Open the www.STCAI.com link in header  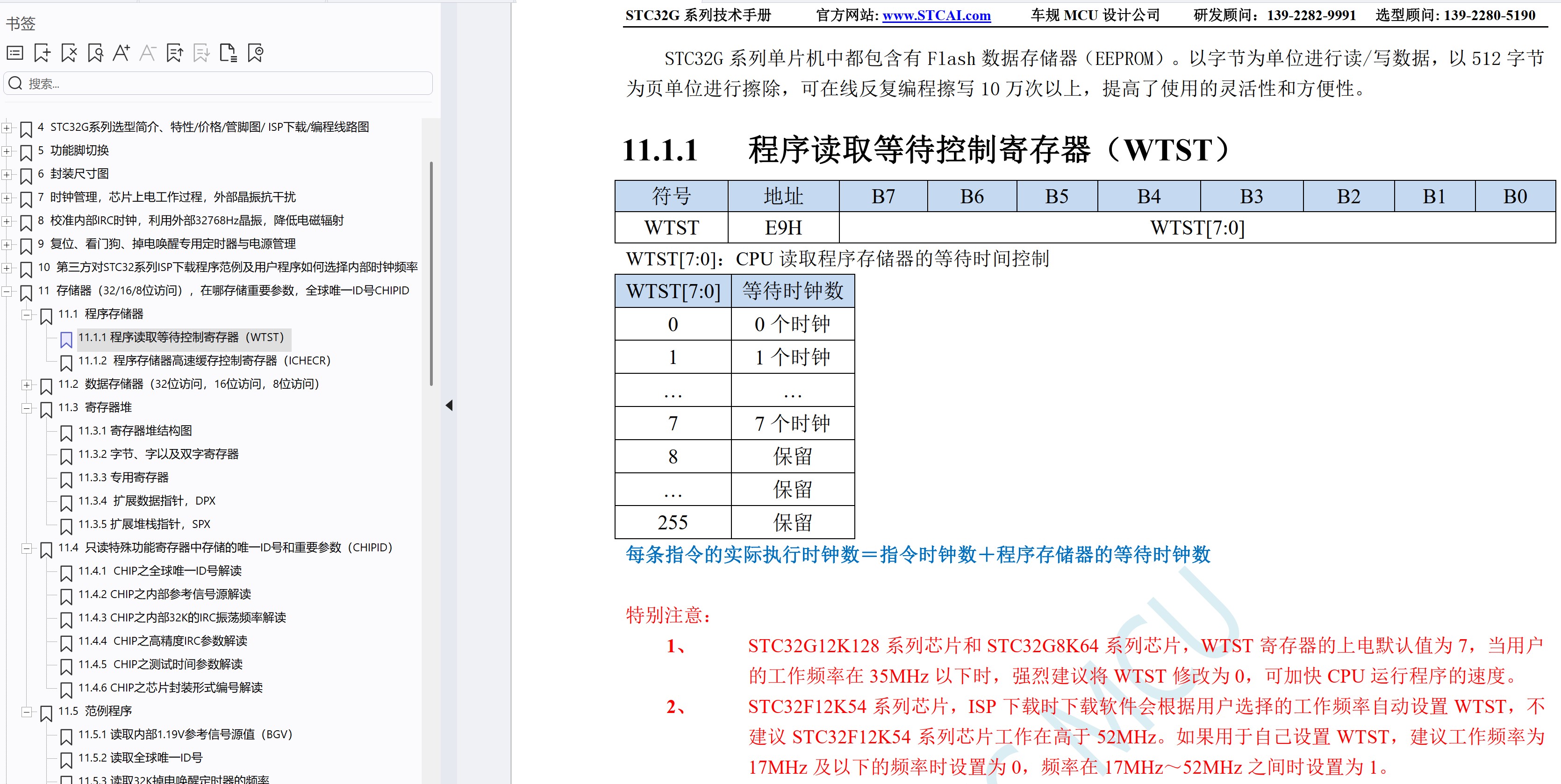tap(936, 15)
